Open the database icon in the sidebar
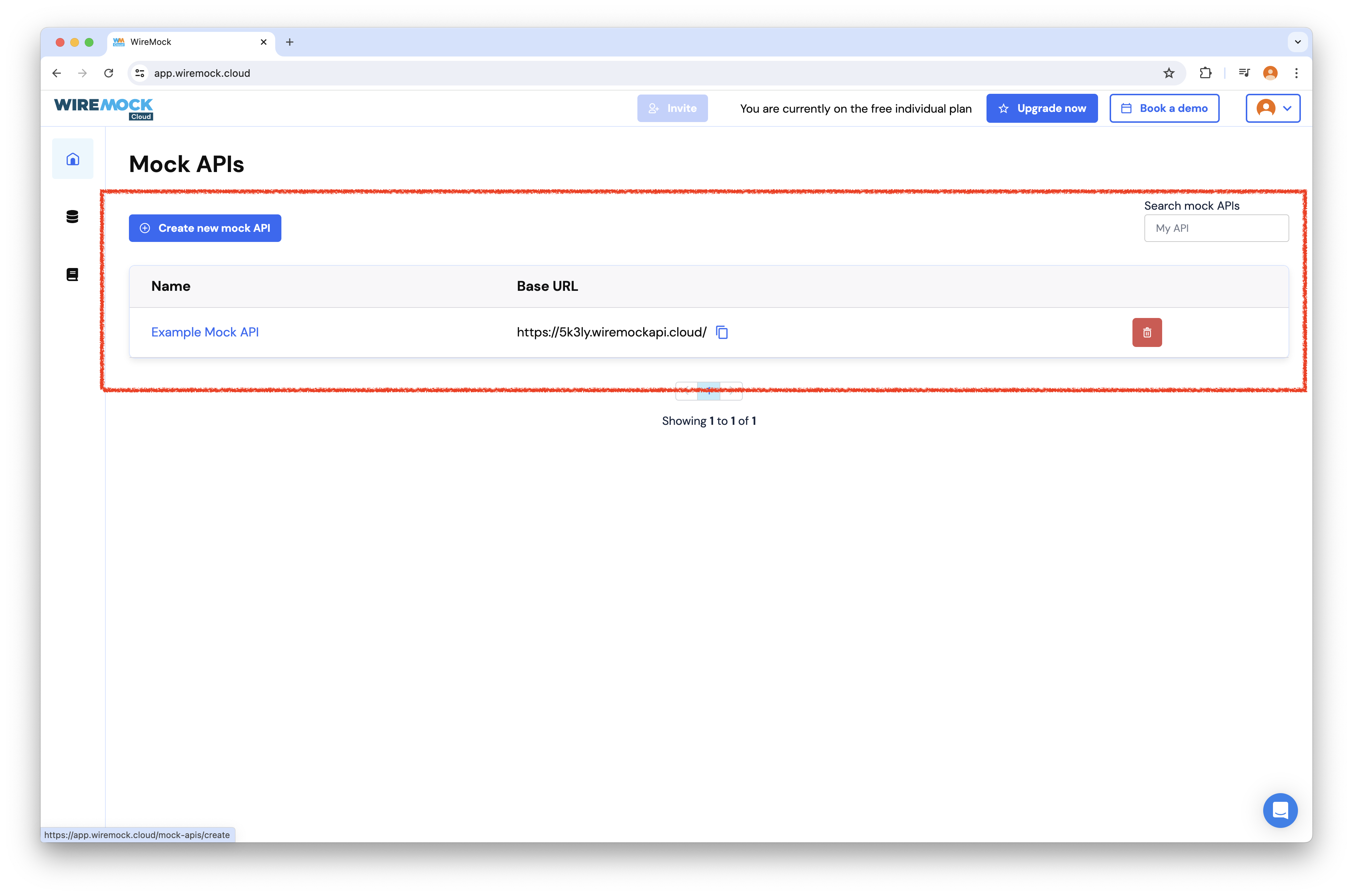Image resolution: width=1353 pixels, height=896 pixels. tap(72, 217)
